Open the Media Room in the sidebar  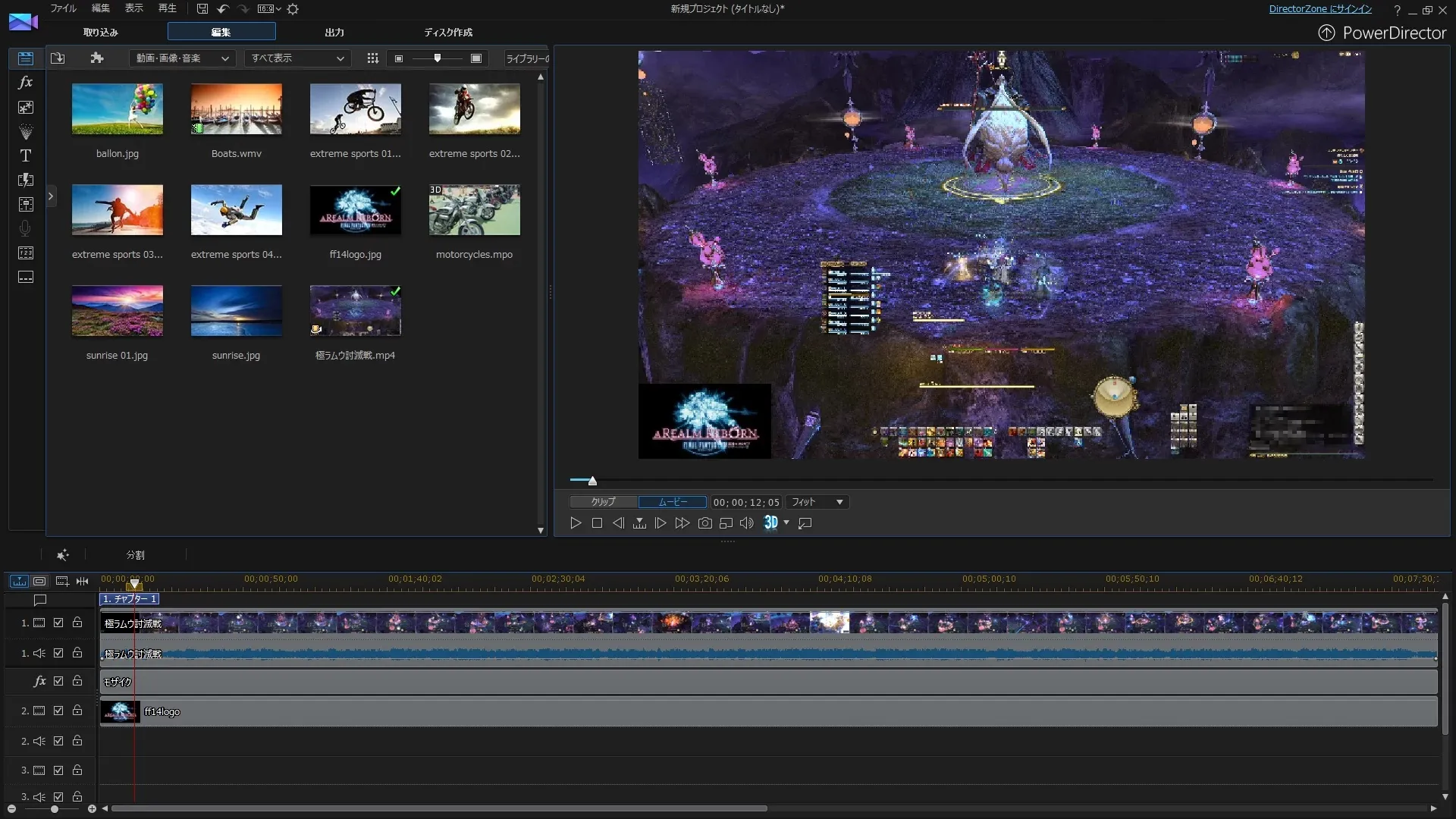click(25, 58)
